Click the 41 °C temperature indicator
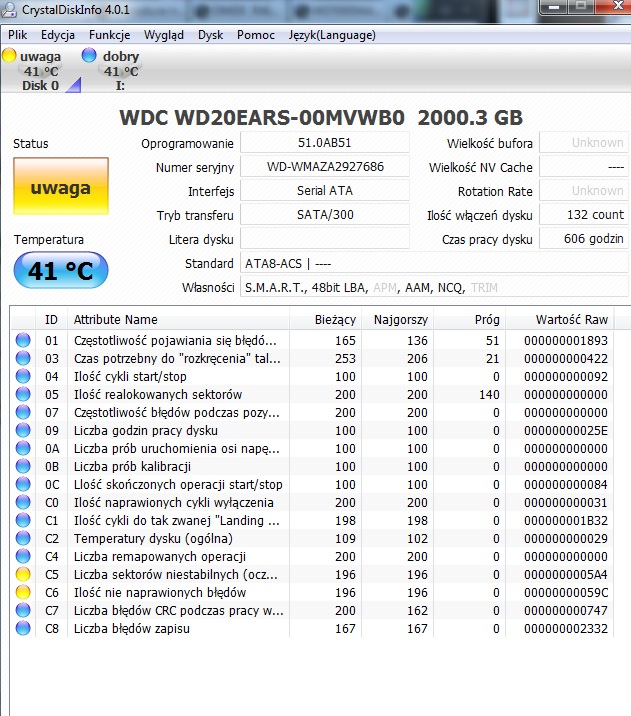The height and width of the screenshot is (716, 631). [x=61, y=270]
